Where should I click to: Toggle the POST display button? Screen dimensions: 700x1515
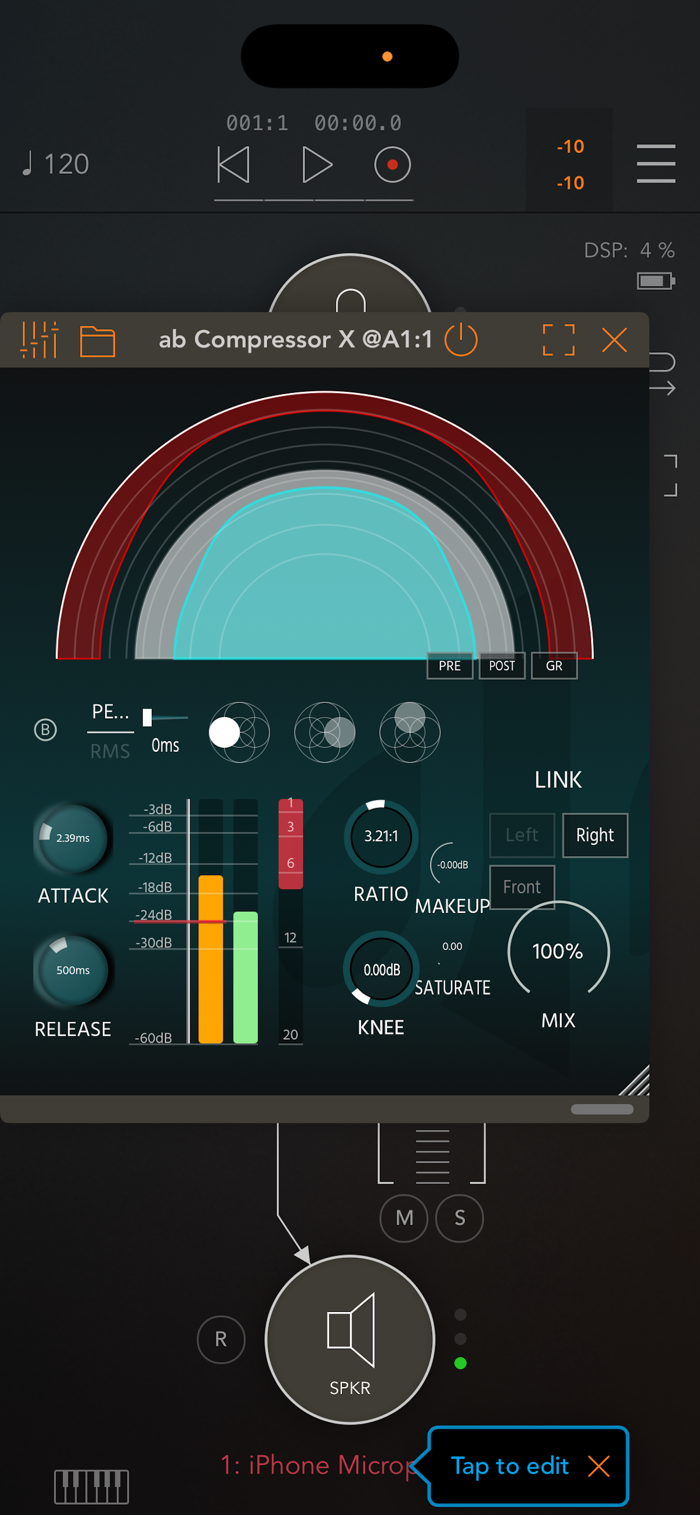502,666
